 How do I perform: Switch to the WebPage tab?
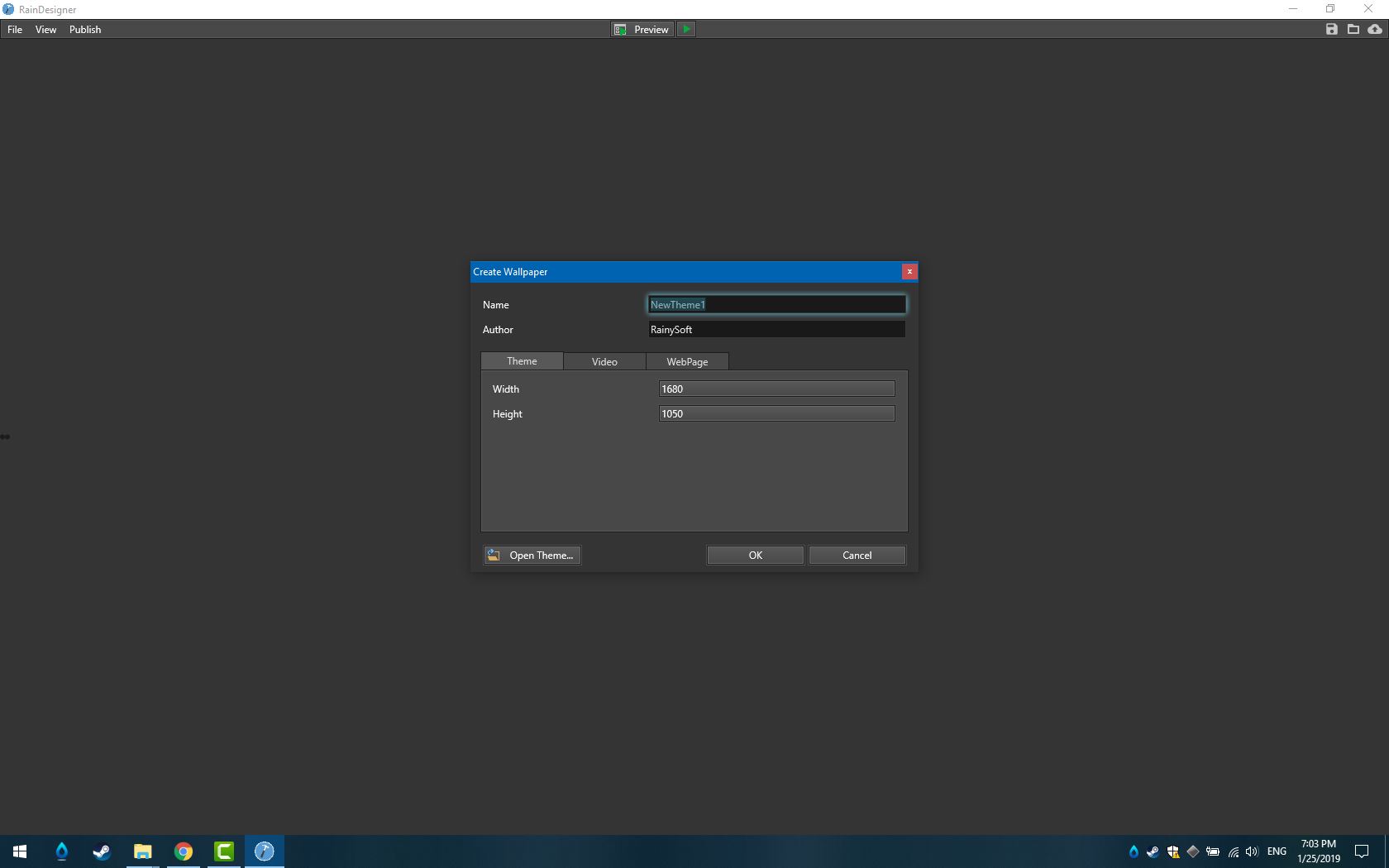point(687,361)
